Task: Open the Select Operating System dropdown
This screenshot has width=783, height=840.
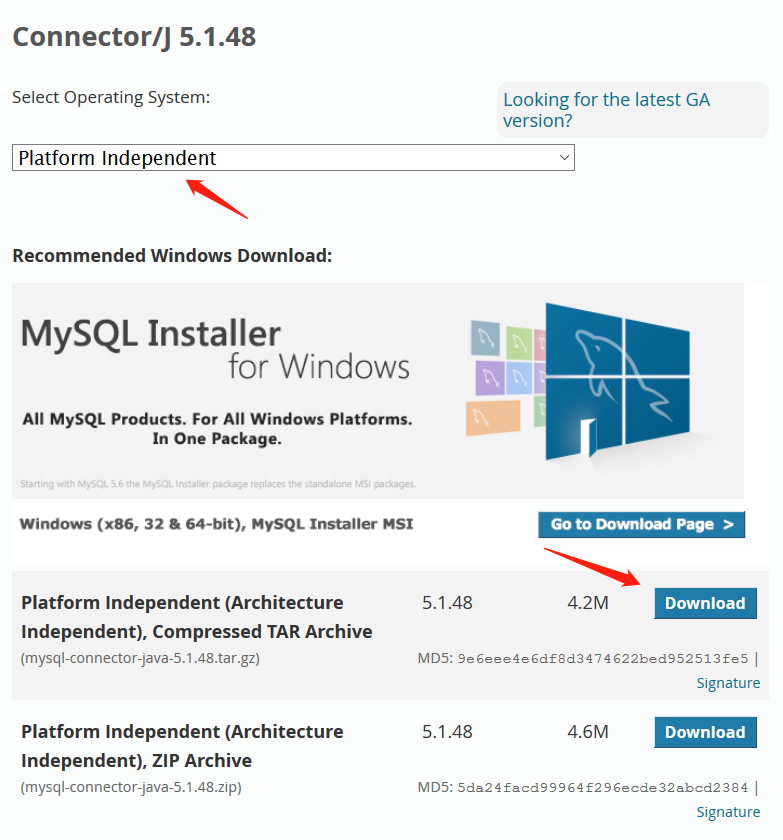Action: point(293,158)
